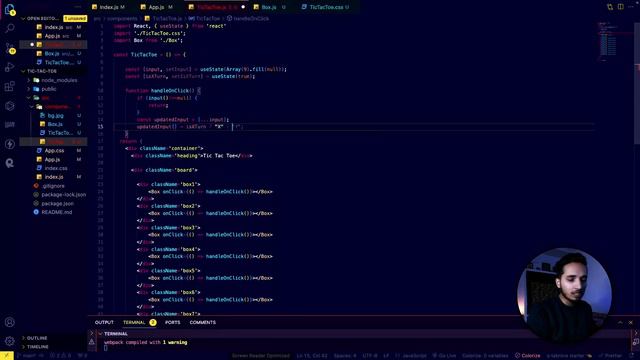Image resolution: width=640 pixels, height=360 pixels.
Task: Close the bottom panel
Action: 631,322
